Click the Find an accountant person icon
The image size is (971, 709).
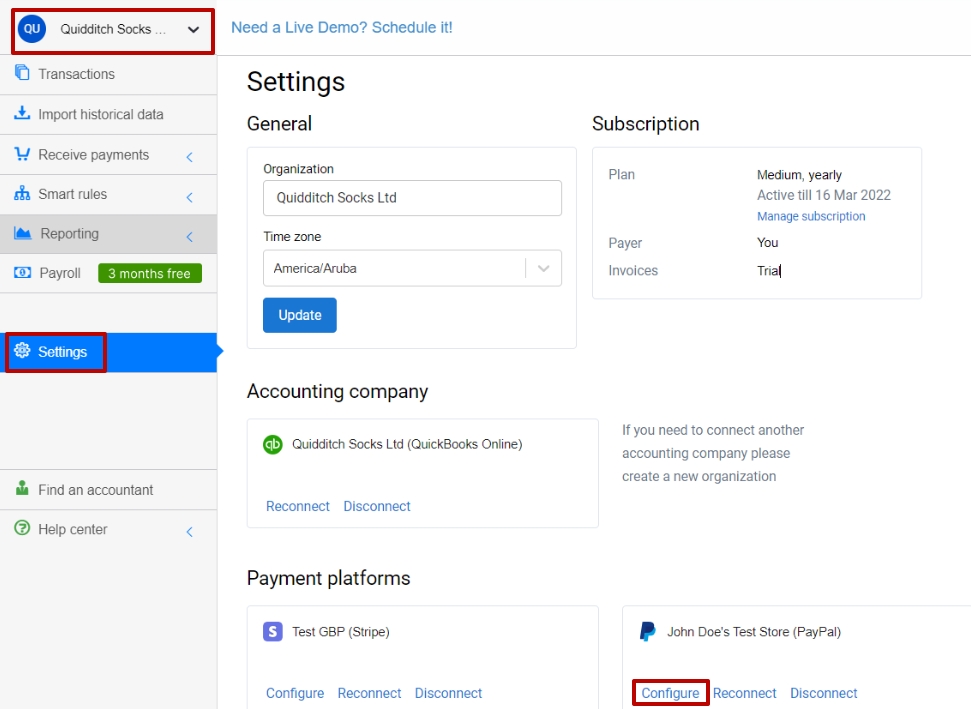(x=22, y=488)
